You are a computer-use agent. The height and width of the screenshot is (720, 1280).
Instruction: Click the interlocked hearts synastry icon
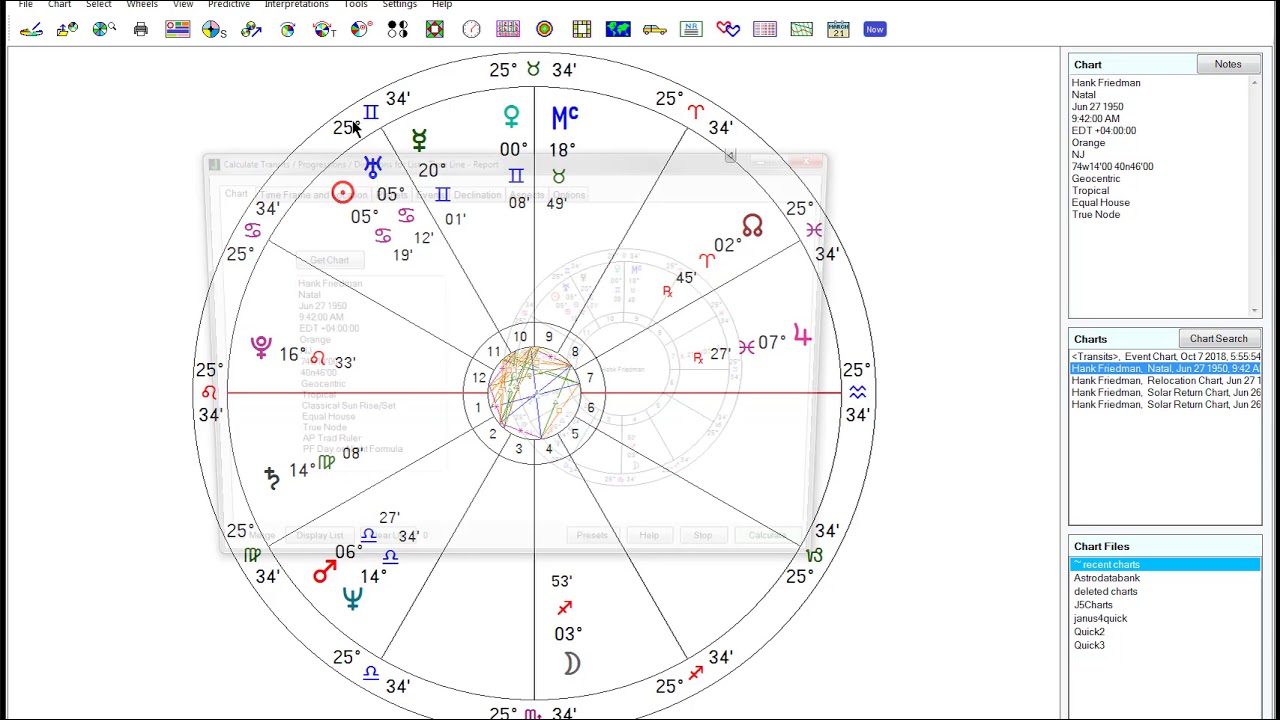point(728,29)
